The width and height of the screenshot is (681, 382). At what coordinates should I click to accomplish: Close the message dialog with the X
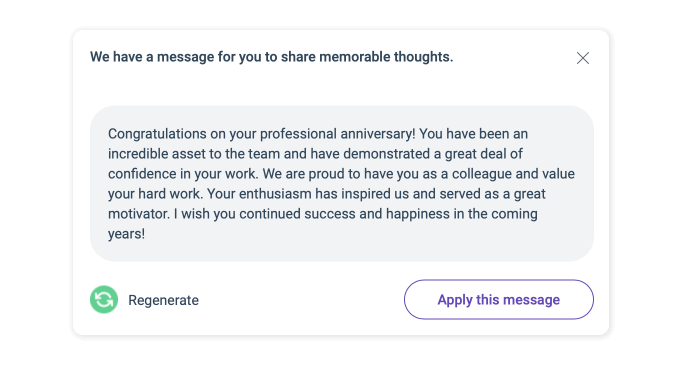(583, 58)
